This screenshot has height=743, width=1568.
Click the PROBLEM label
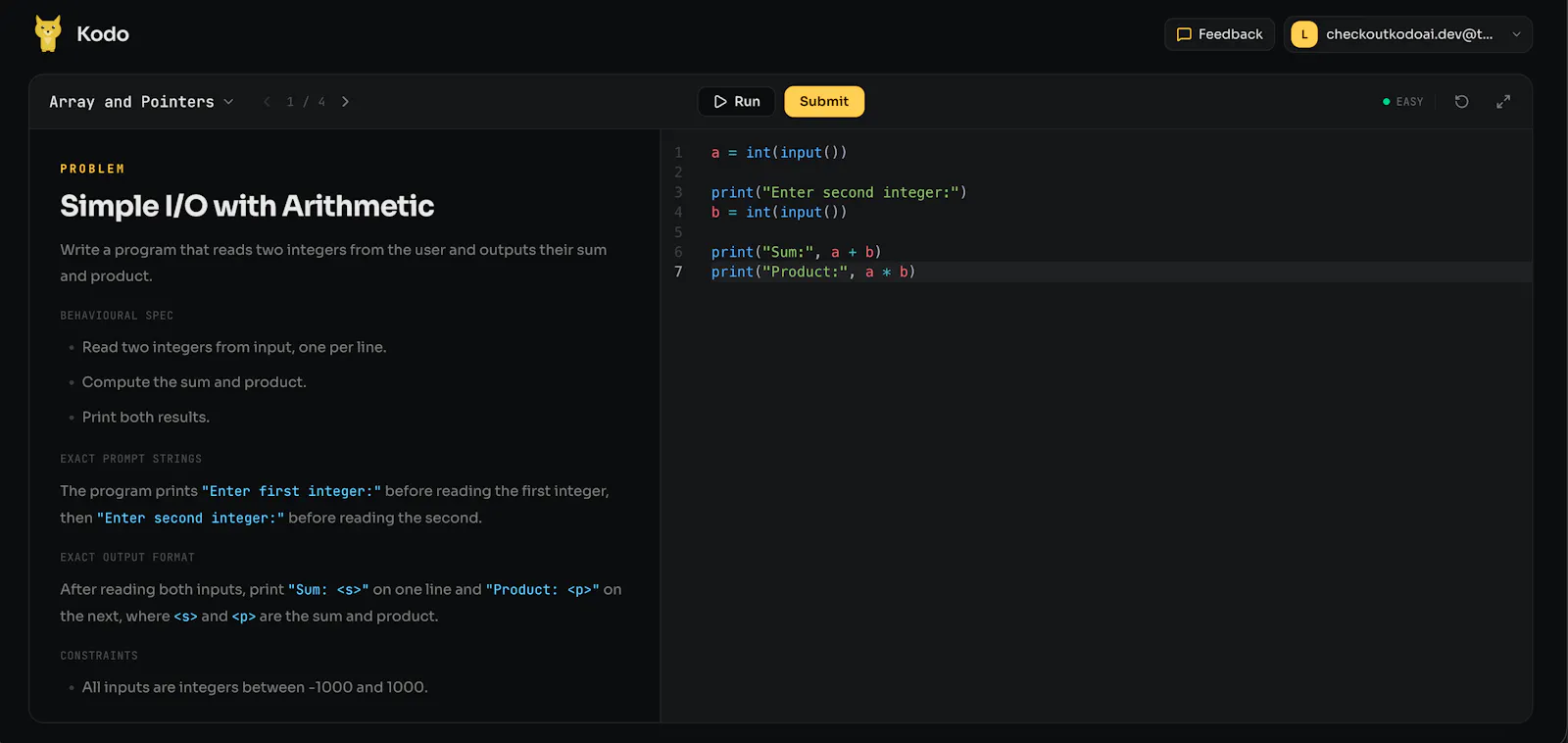[x=92, y=169]
